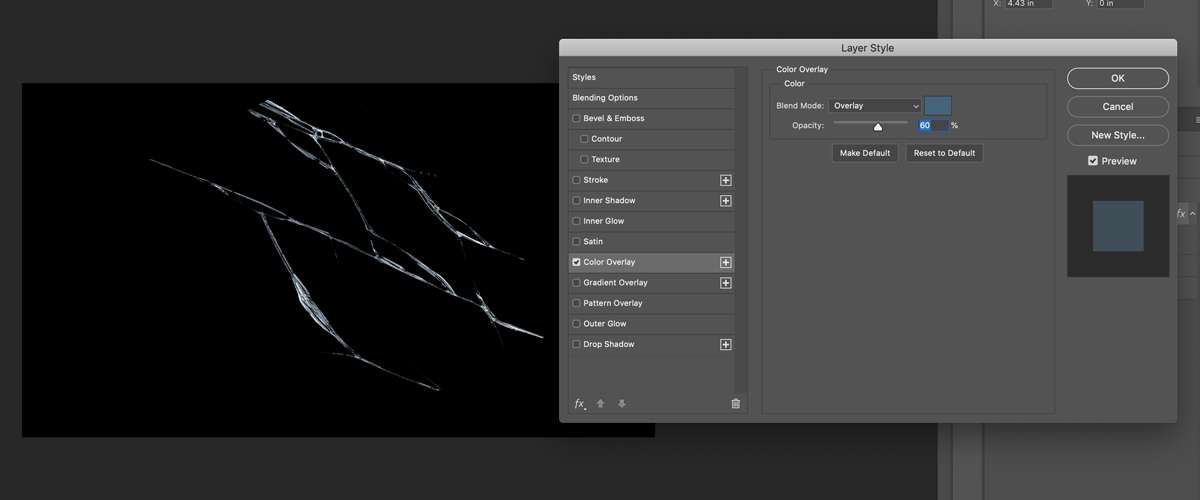Click the Make Default button
This screenshot has width=1200, height=500.
[864, 153]
